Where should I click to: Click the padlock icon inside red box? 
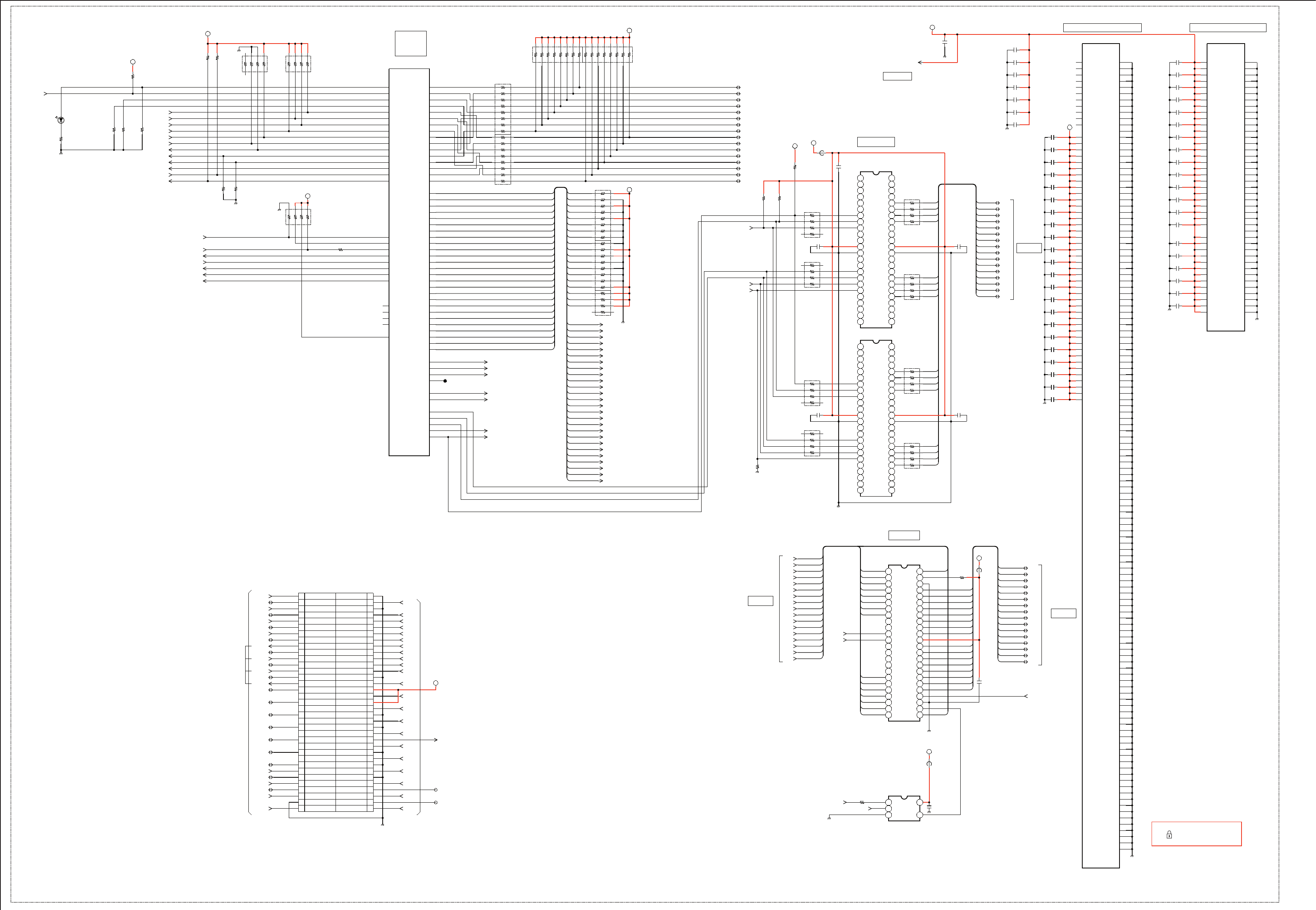click(1169, 835)
